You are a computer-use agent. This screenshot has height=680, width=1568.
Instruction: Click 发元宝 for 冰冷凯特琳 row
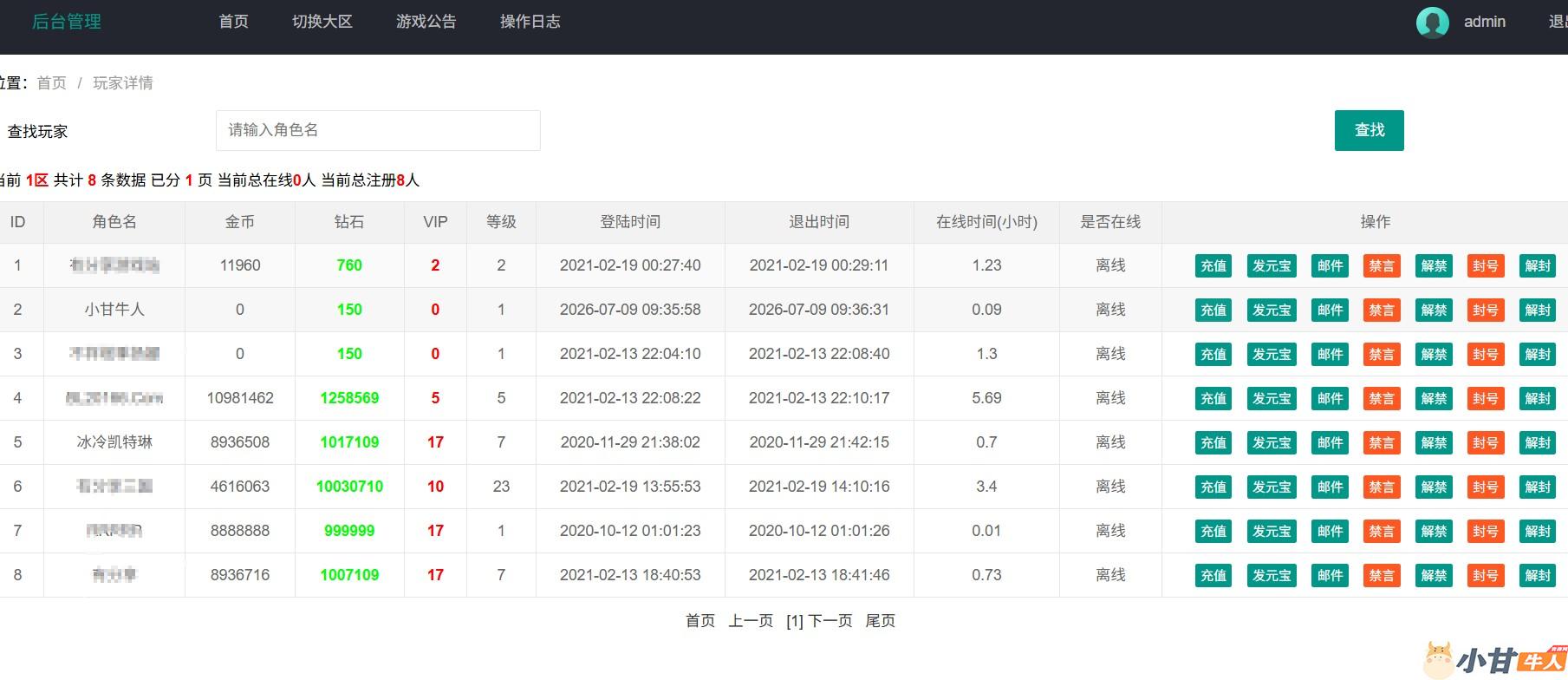click(1272, 443)
